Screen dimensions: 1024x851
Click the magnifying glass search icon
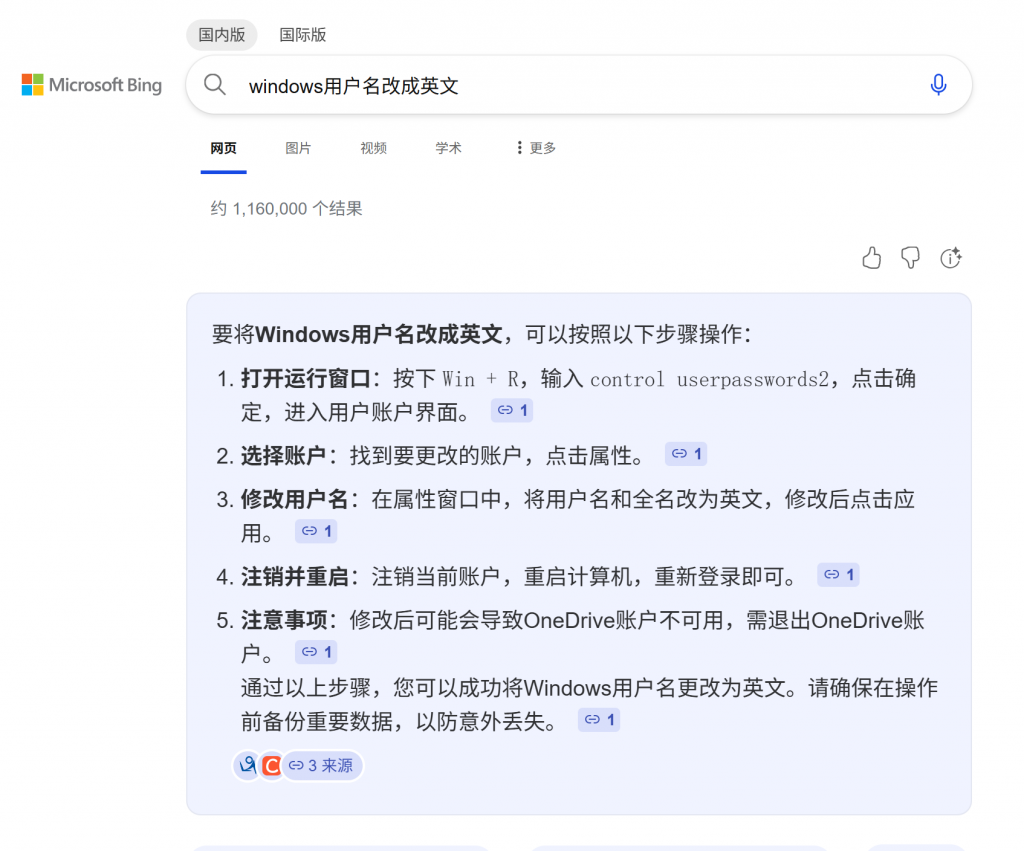coord(215,85)
